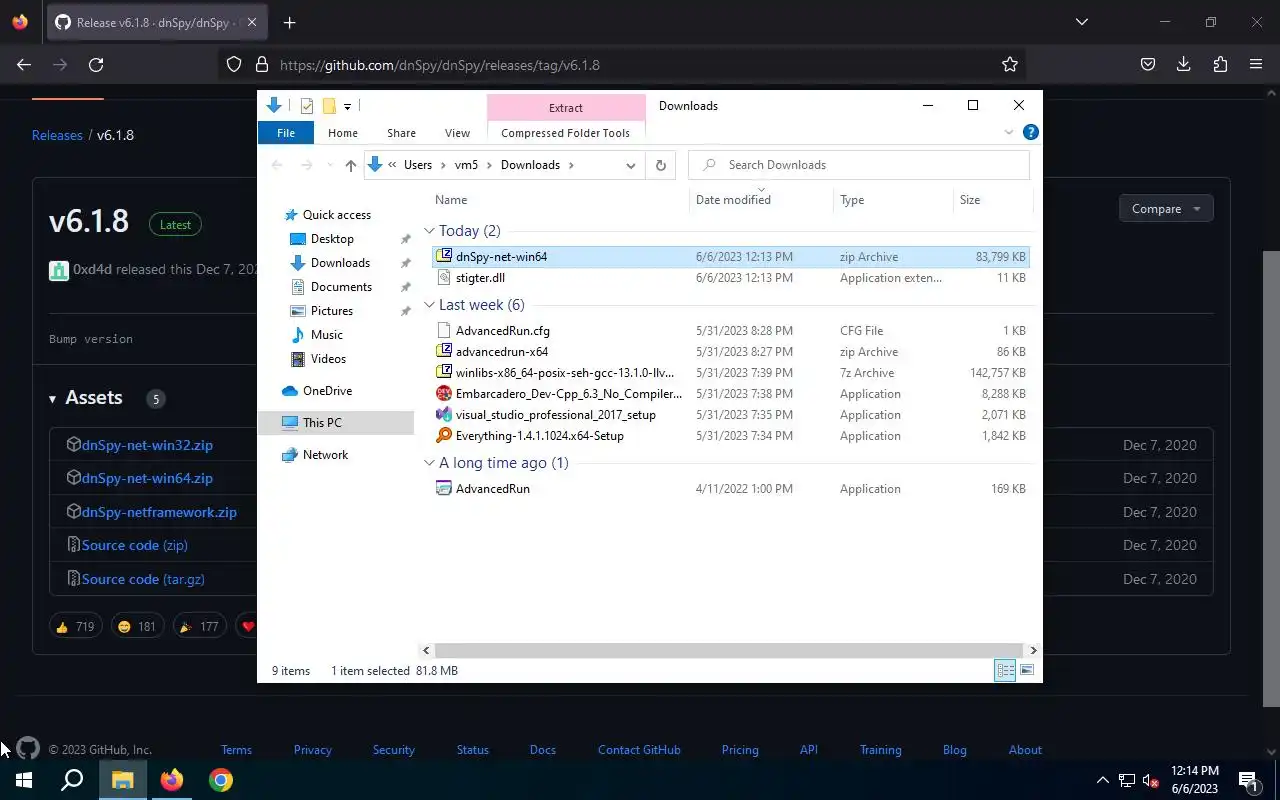
Task: Open Windows Start menu
Action: (x=24, y=780)
